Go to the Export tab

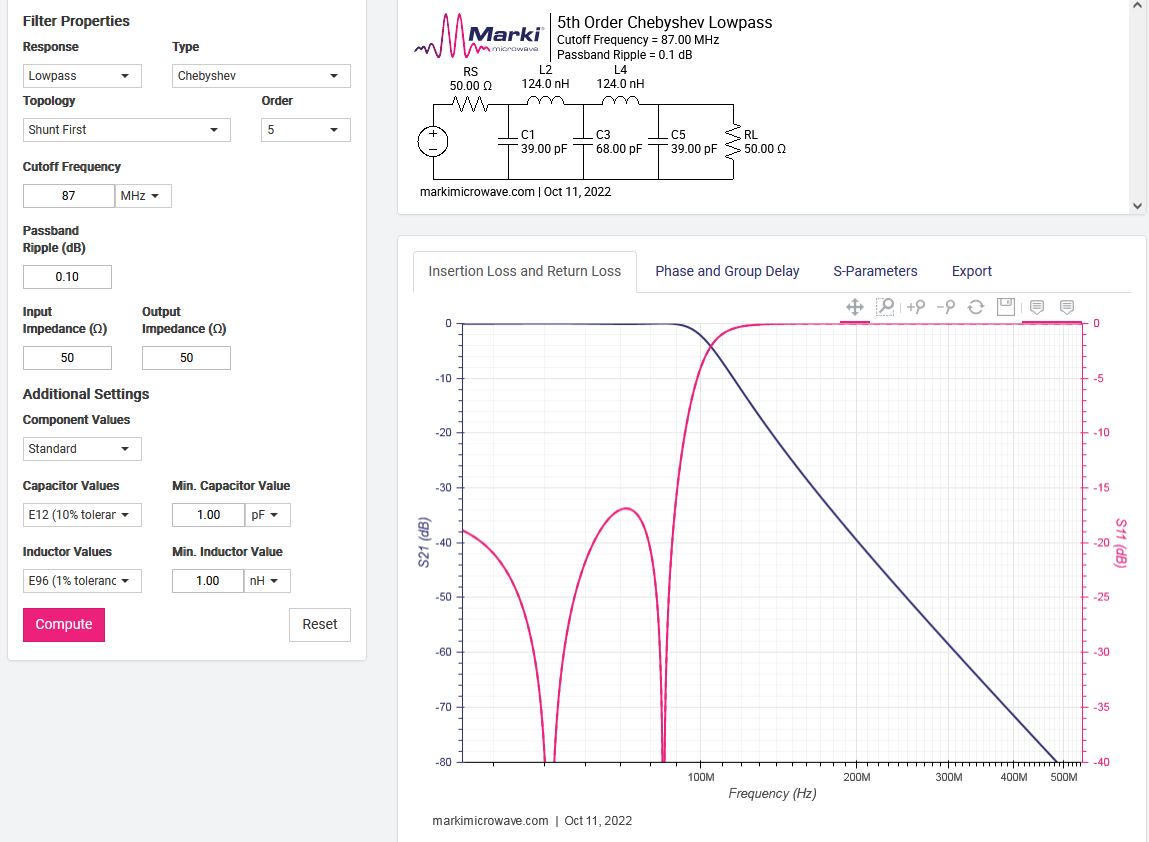[x=972, y=271]
